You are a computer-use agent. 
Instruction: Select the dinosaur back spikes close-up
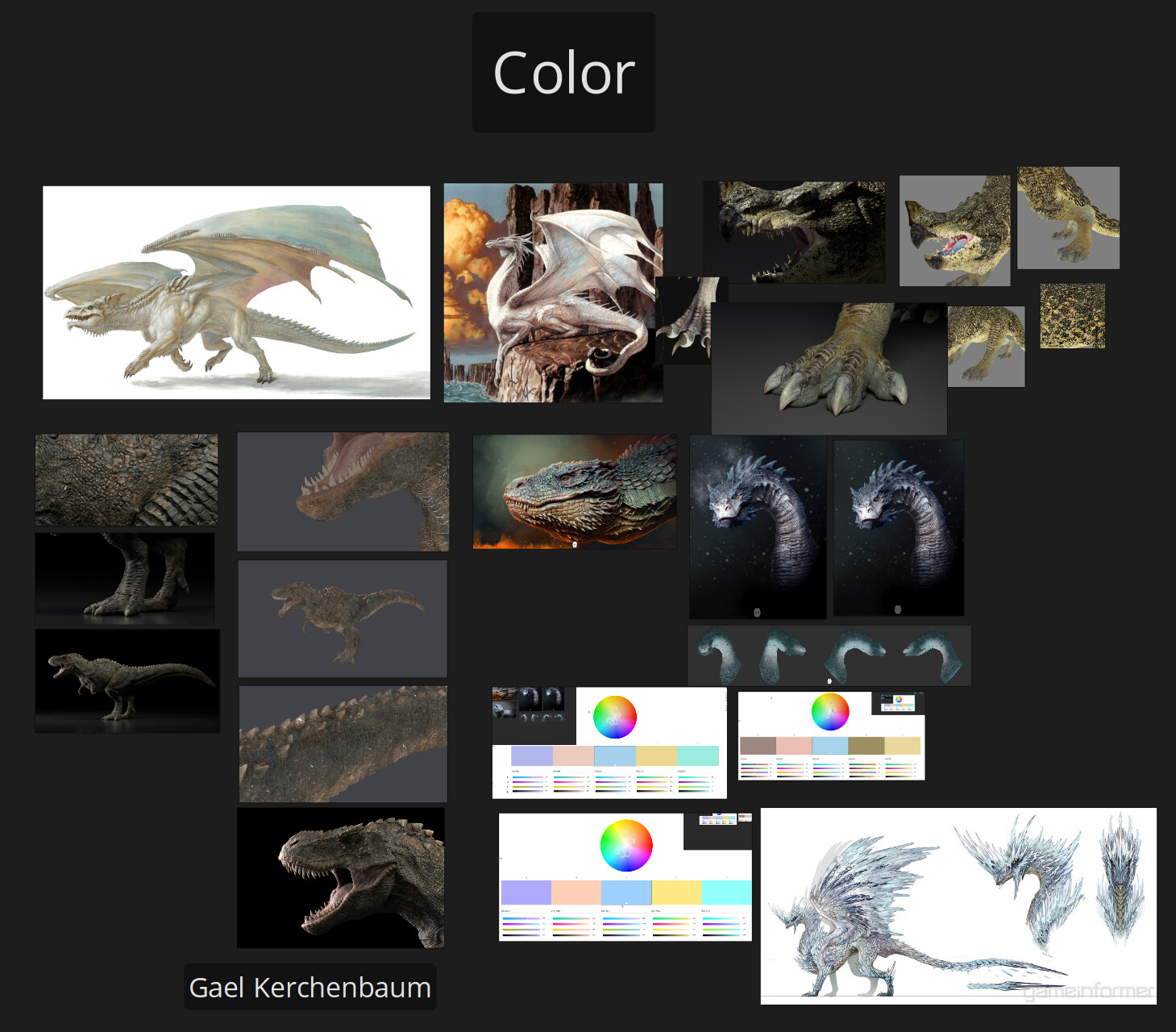tap(343, 744)
